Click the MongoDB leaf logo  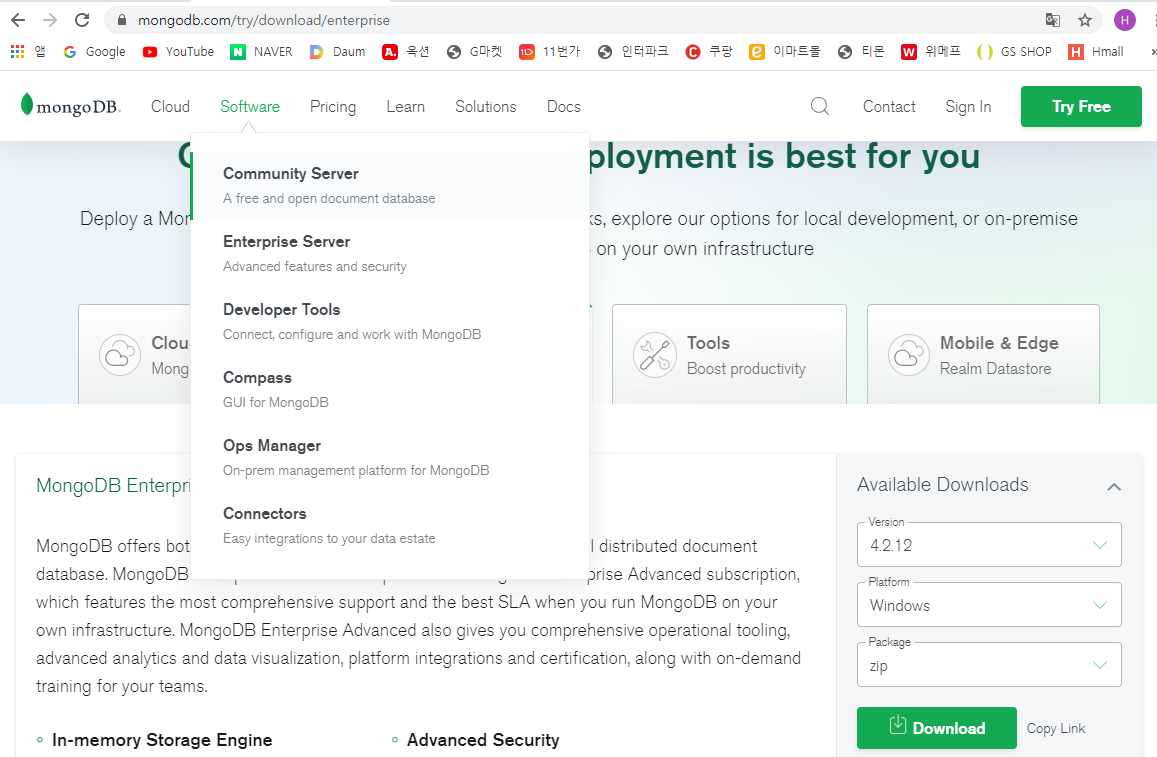70,106
